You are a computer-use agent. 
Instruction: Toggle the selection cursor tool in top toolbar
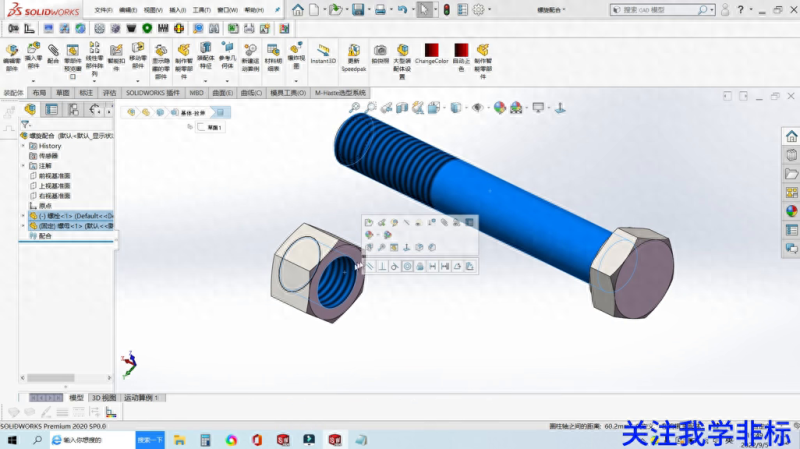(x=424, y=10)
